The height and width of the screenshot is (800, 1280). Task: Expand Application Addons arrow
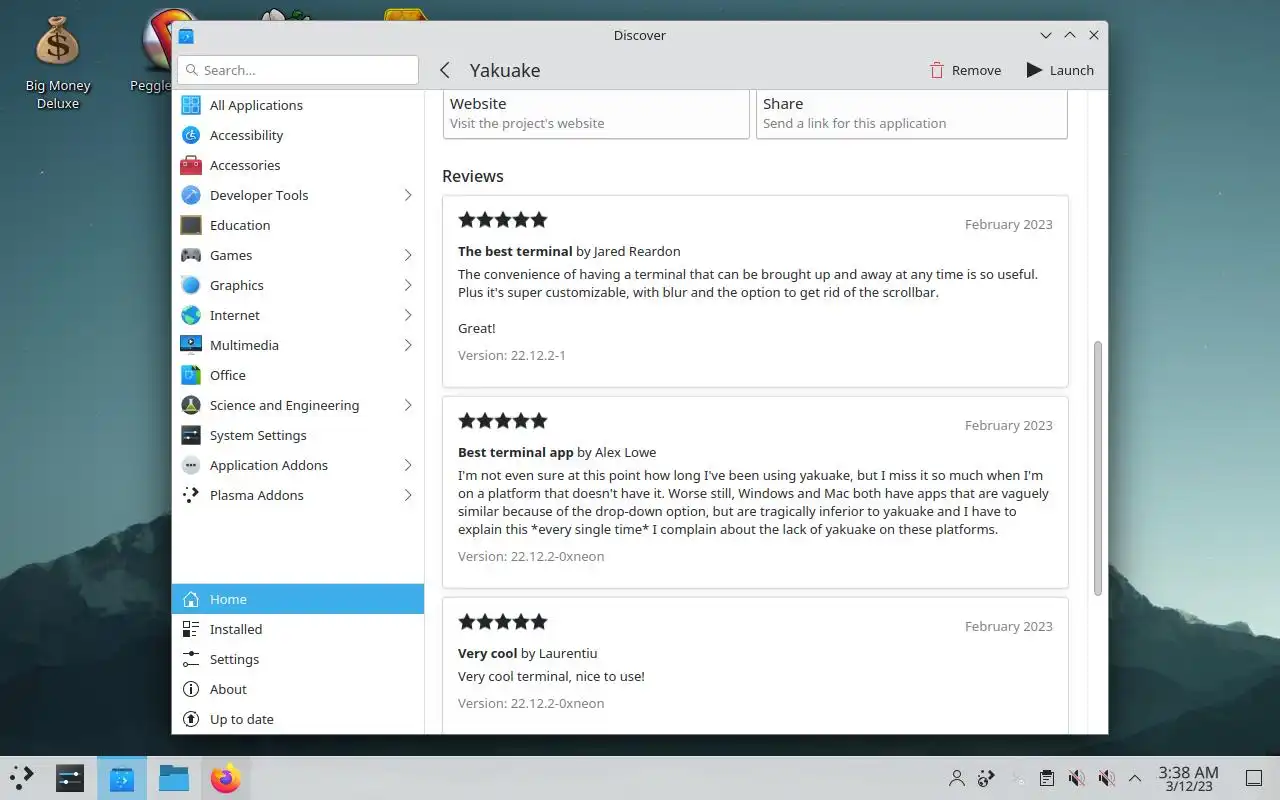coord(408,465)
